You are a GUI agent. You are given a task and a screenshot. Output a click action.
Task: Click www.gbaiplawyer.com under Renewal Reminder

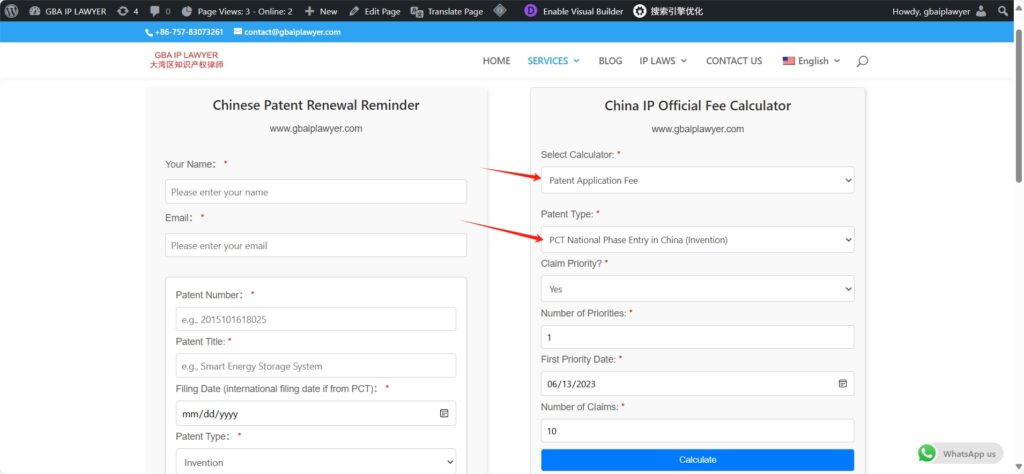pyautogui.click(x=316, y=129)
